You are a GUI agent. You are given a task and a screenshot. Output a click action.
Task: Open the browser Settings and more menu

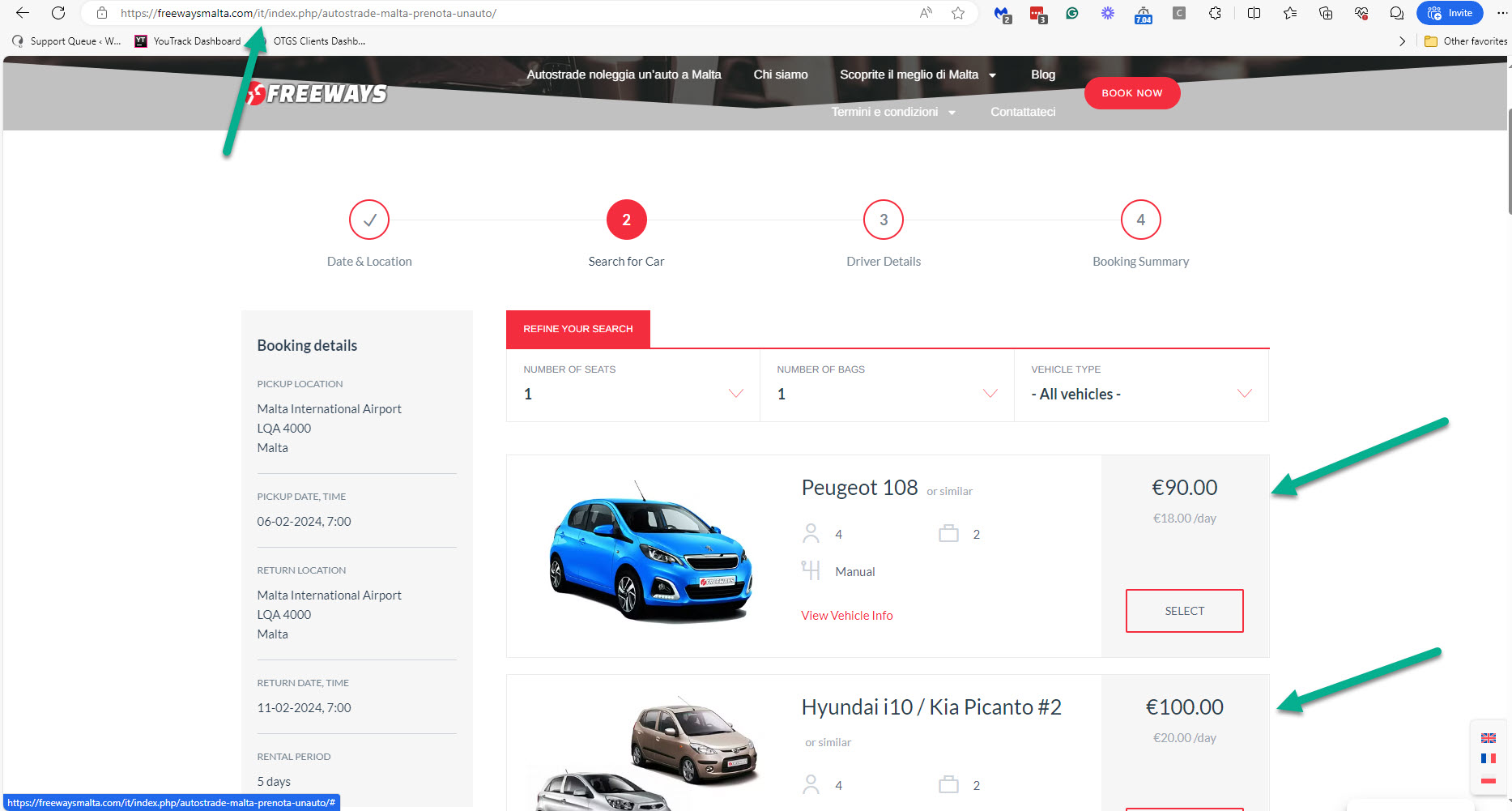click(x=1502, y=13)
